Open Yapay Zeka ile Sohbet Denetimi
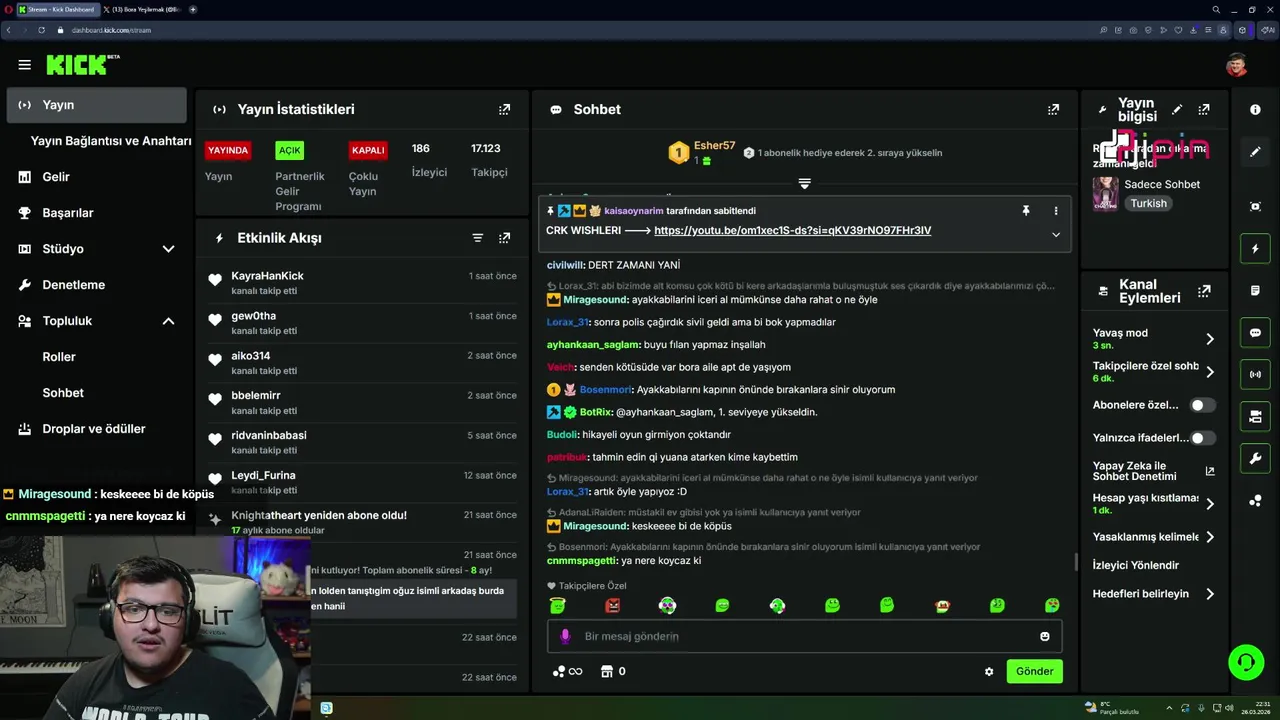Image resolution: width=1280 pixels, height=720 pixels. point(1154,471)
